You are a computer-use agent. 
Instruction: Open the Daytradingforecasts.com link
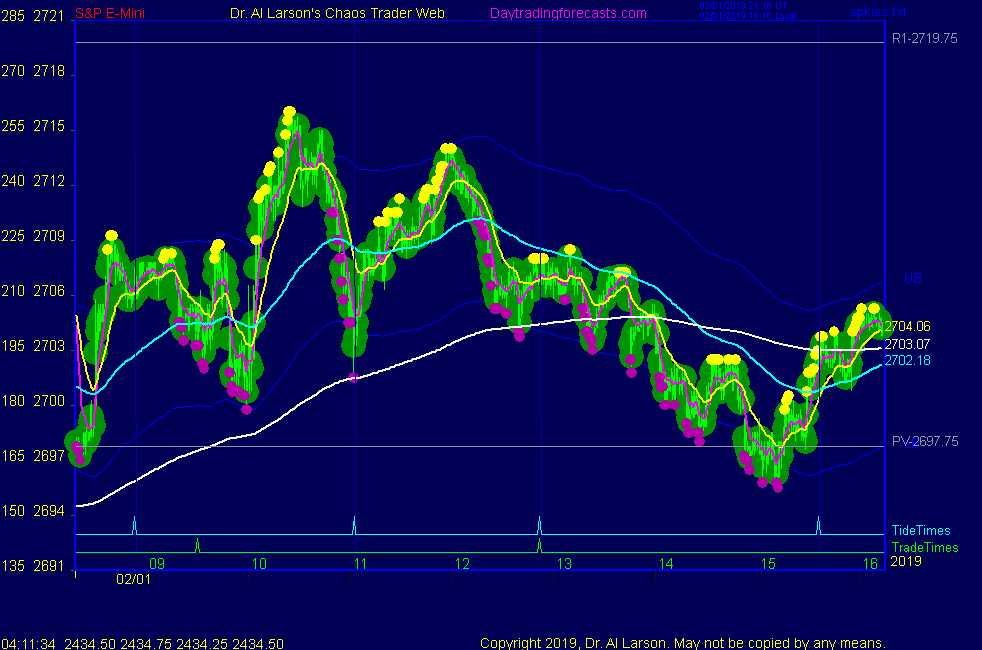click(x=568, y=13)
